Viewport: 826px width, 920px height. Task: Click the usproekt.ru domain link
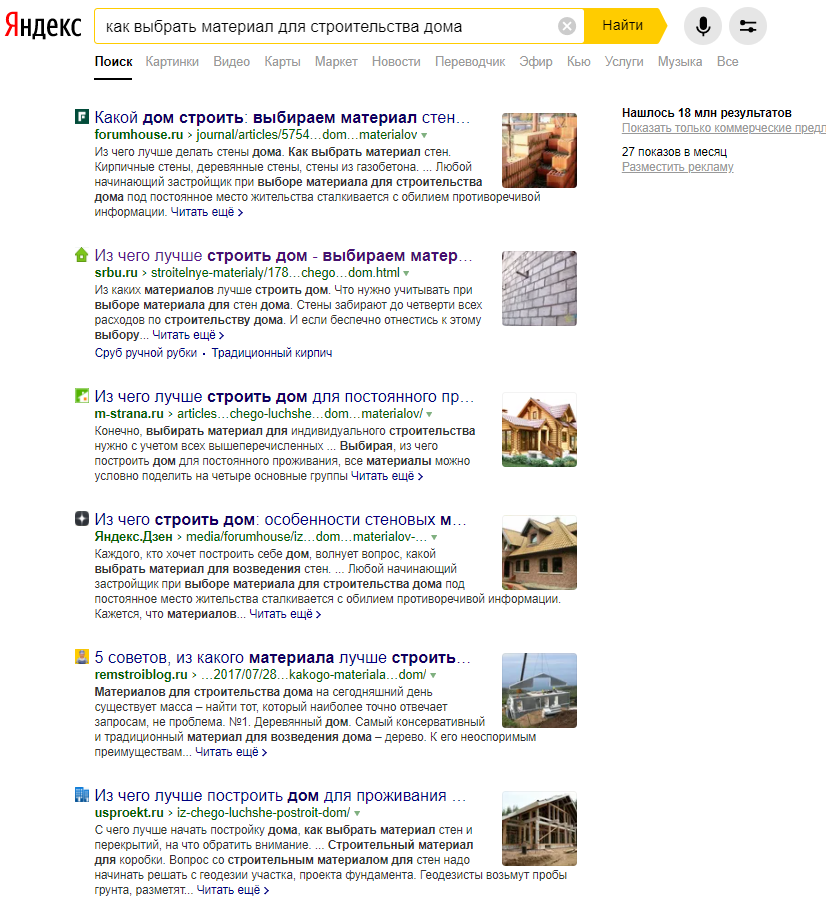[x=129, y=812]
